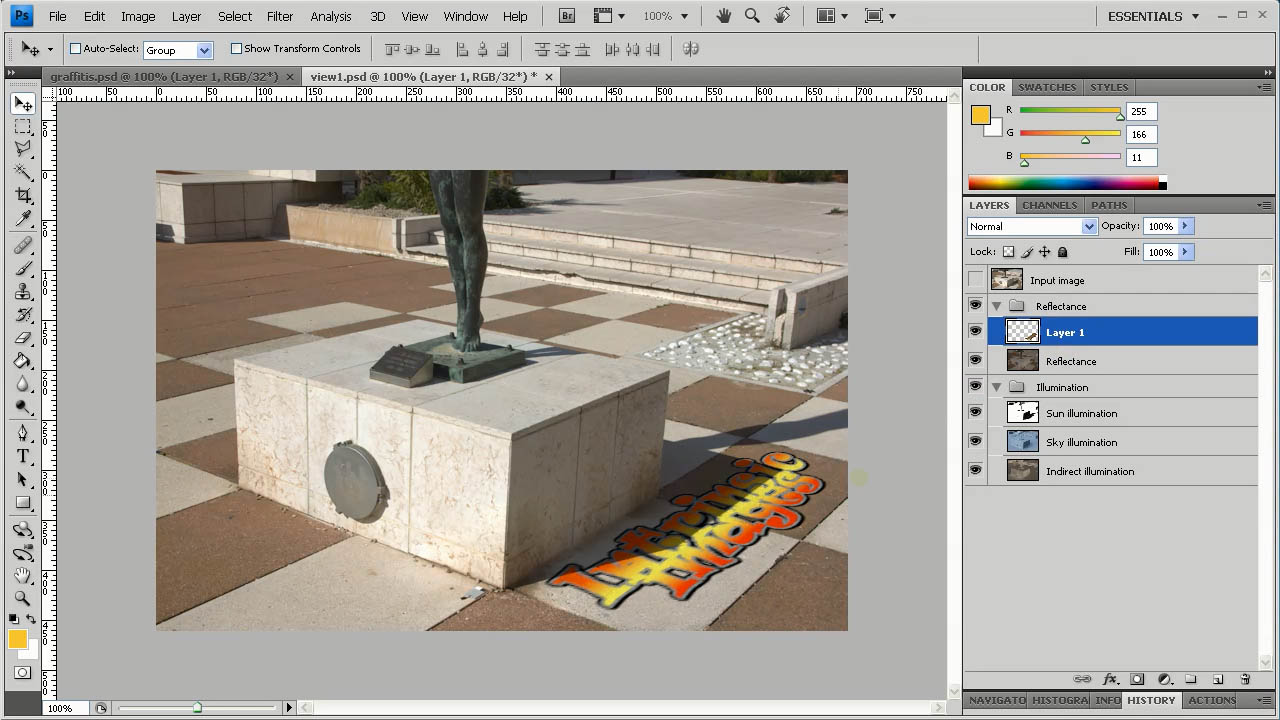The width and height of the screenshot is (1280, 720).
Task: Click the foreground color swatch in toolbox
Action: click(17, 640)
